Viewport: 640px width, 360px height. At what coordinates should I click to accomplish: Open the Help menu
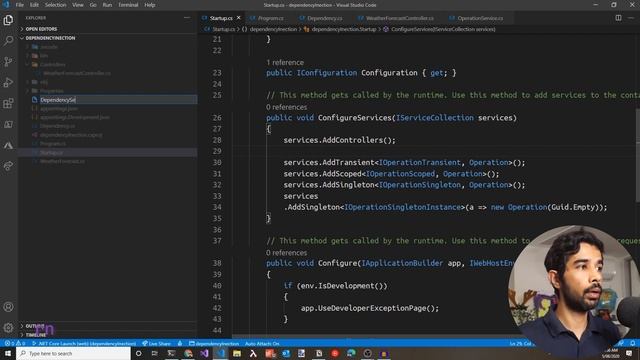[x=150, y=5]
